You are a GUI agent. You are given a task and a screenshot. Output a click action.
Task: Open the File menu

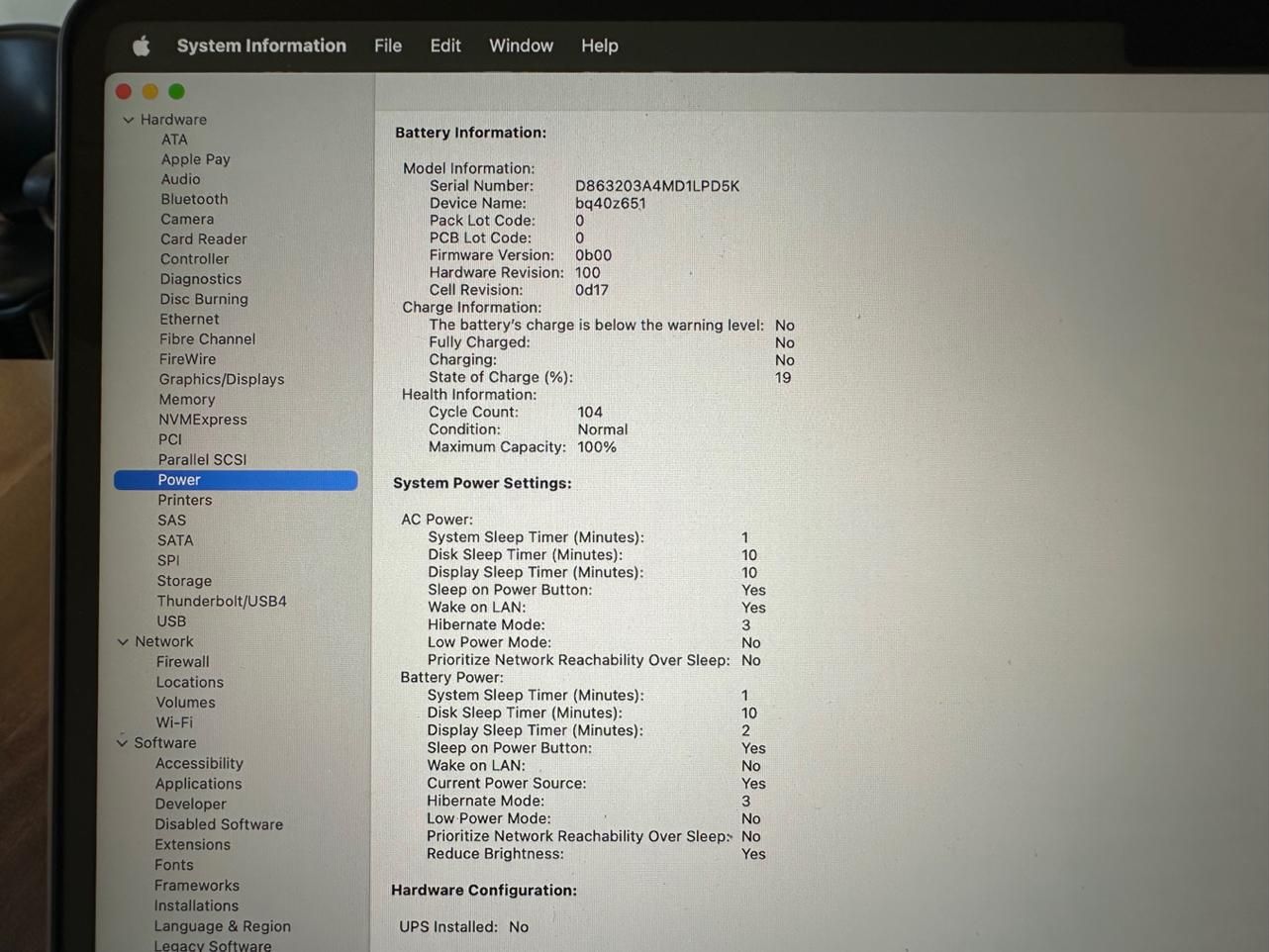(x=388, y=46)
